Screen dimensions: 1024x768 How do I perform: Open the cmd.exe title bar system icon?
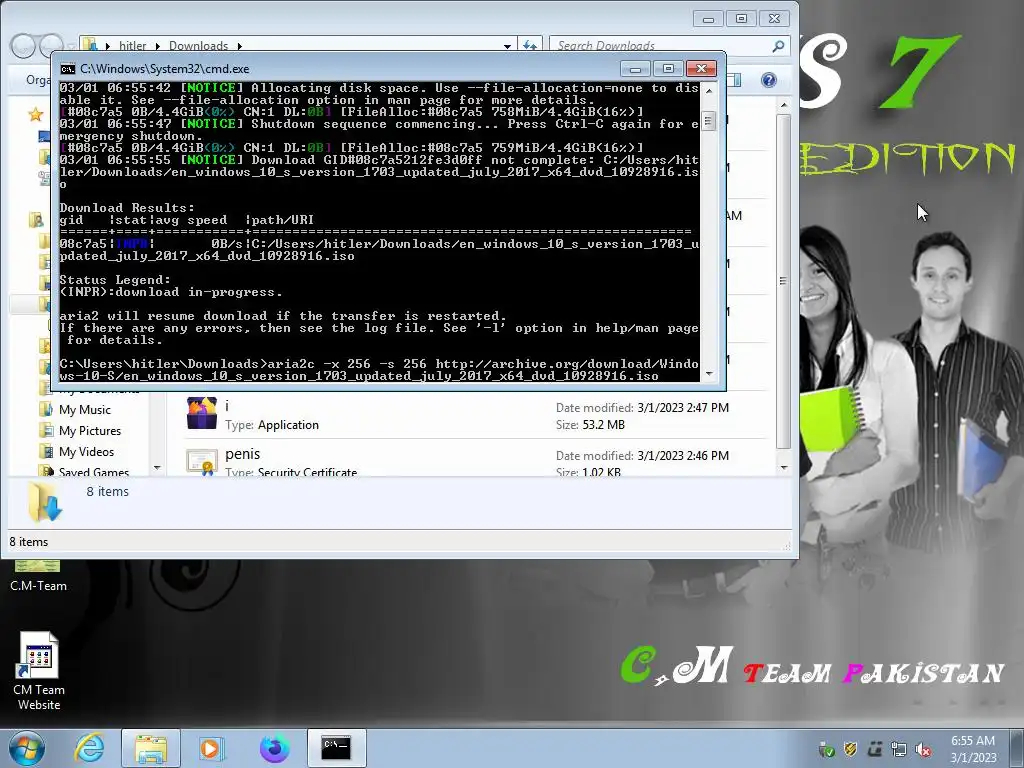tap(67, 69)
